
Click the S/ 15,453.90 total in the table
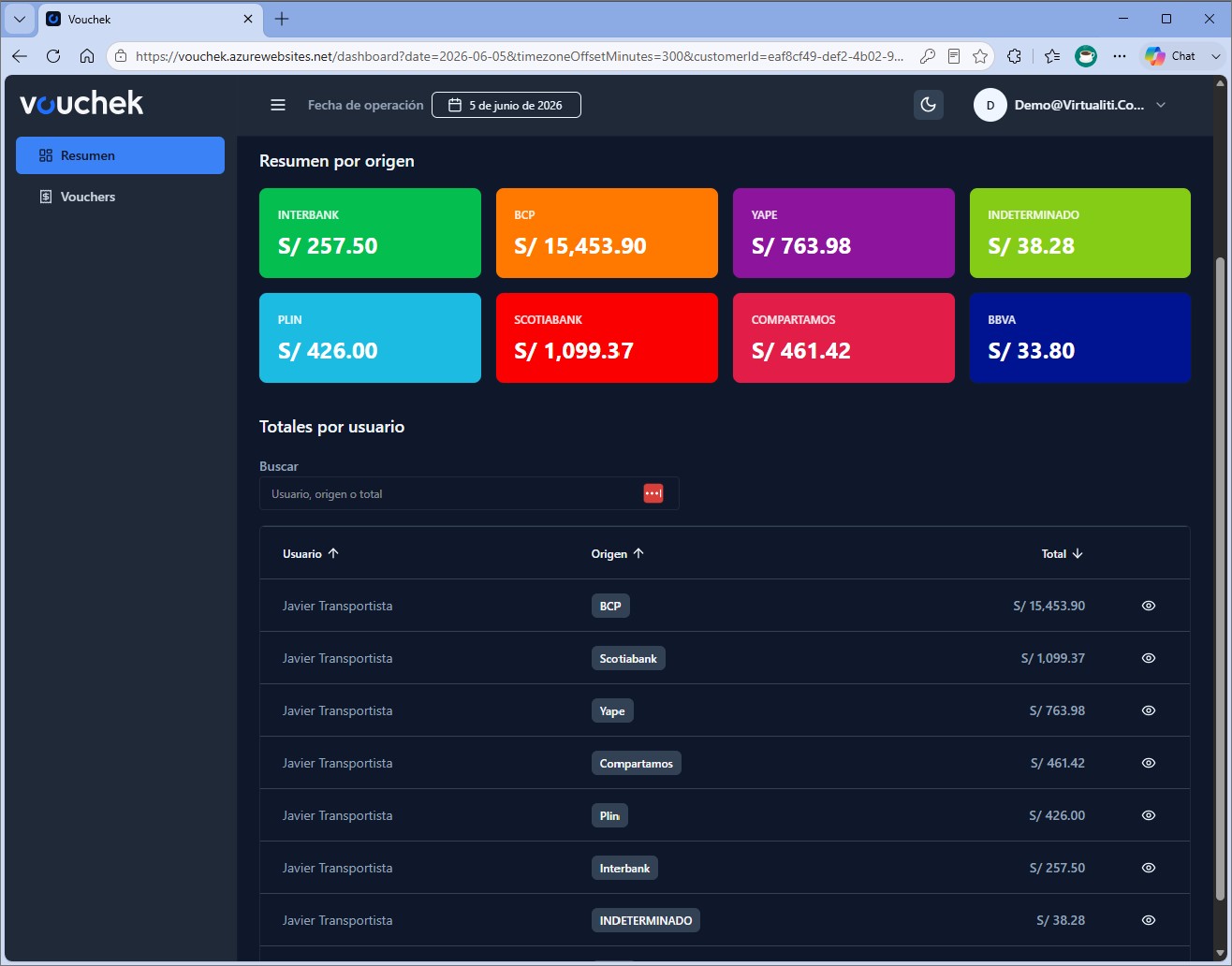point(1049,606)
